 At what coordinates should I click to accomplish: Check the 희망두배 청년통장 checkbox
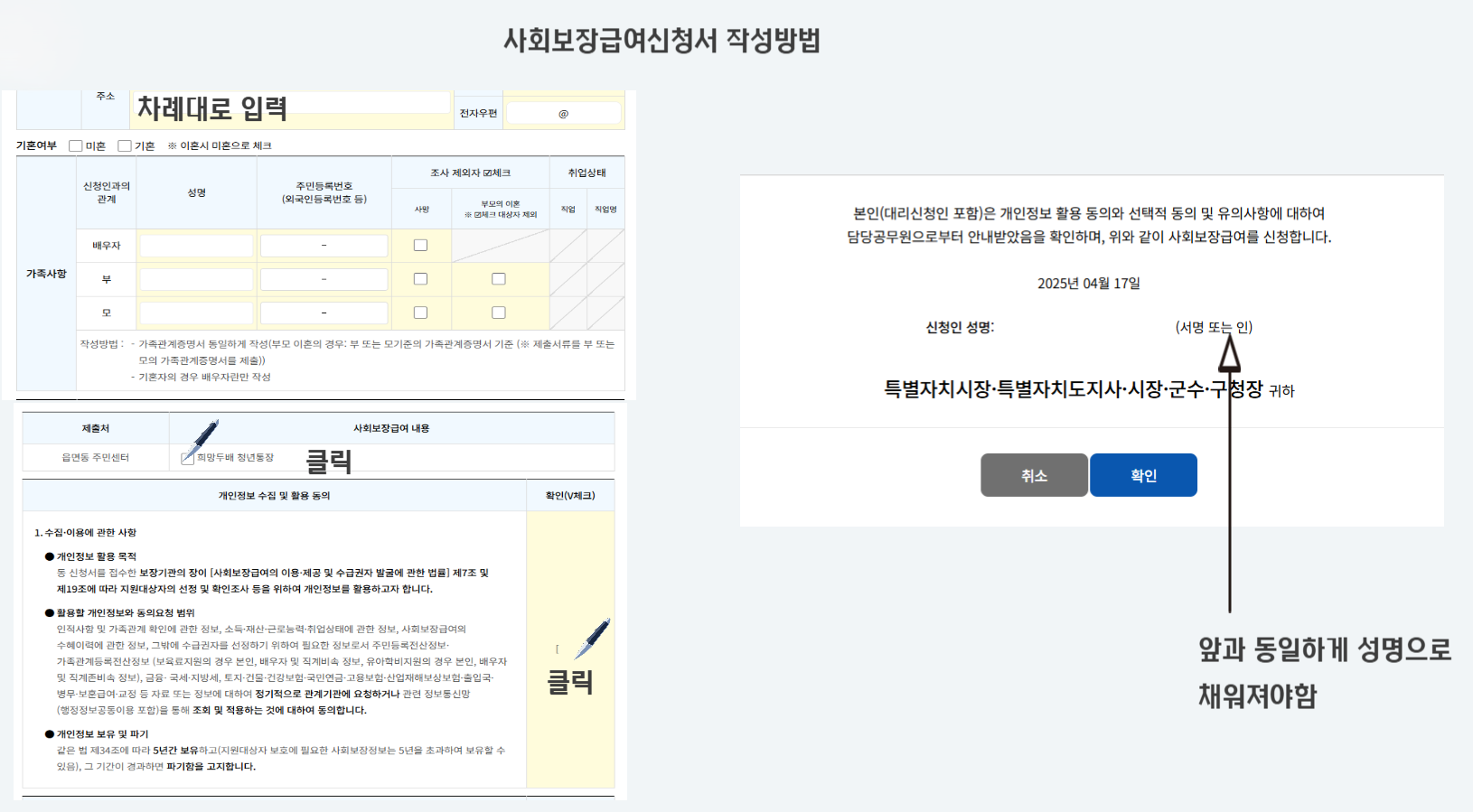[x=188, y=458]
